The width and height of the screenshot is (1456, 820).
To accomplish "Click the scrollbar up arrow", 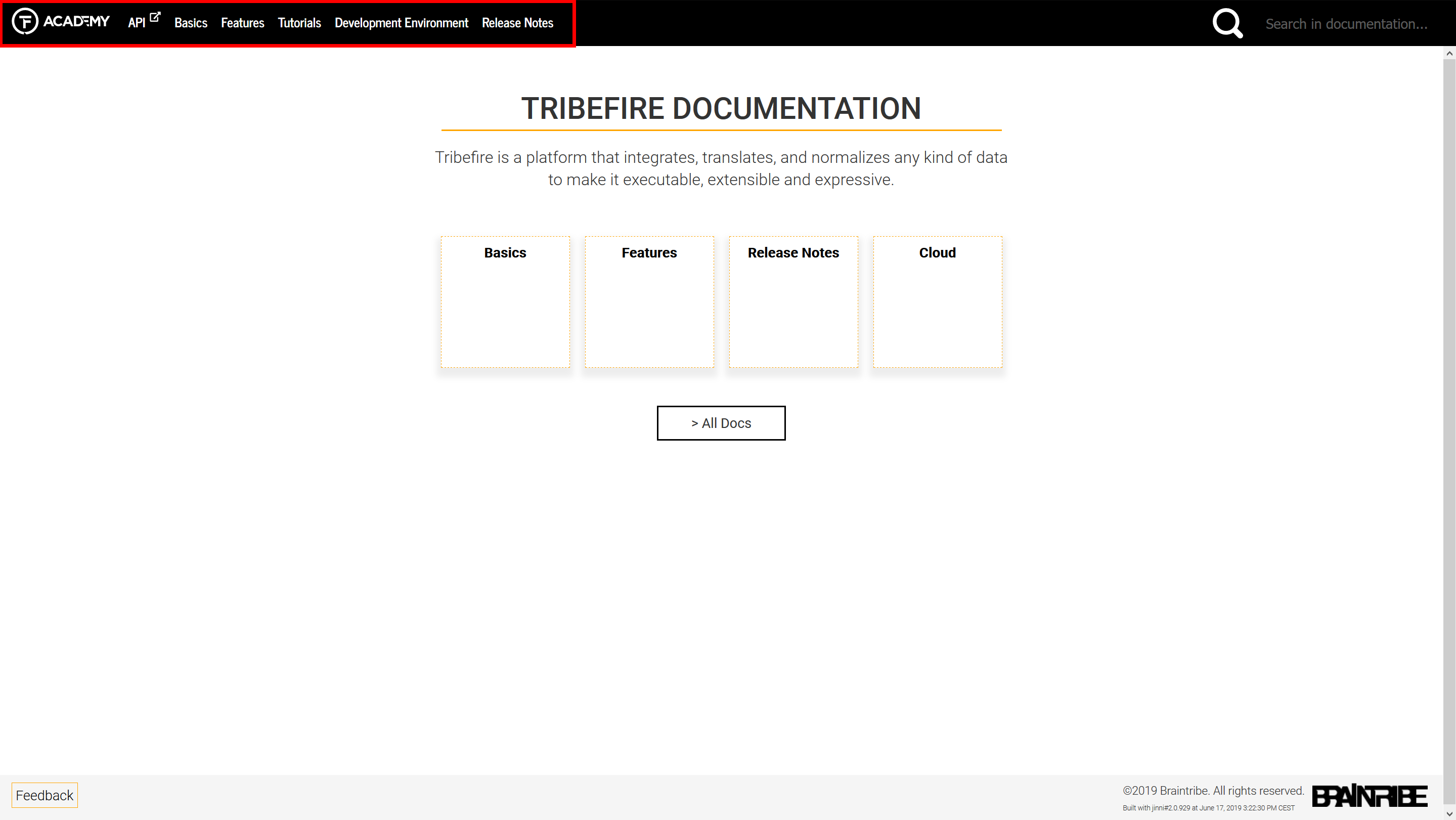I will (x=1449, y=53).
